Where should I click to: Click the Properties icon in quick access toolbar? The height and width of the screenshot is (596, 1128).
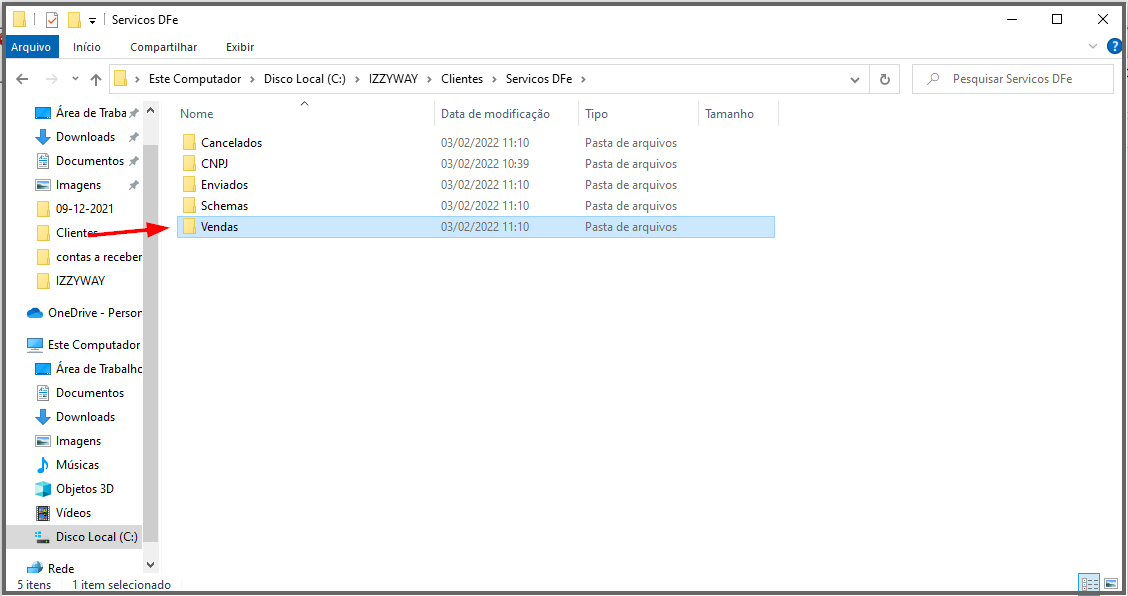click(52, 19)
